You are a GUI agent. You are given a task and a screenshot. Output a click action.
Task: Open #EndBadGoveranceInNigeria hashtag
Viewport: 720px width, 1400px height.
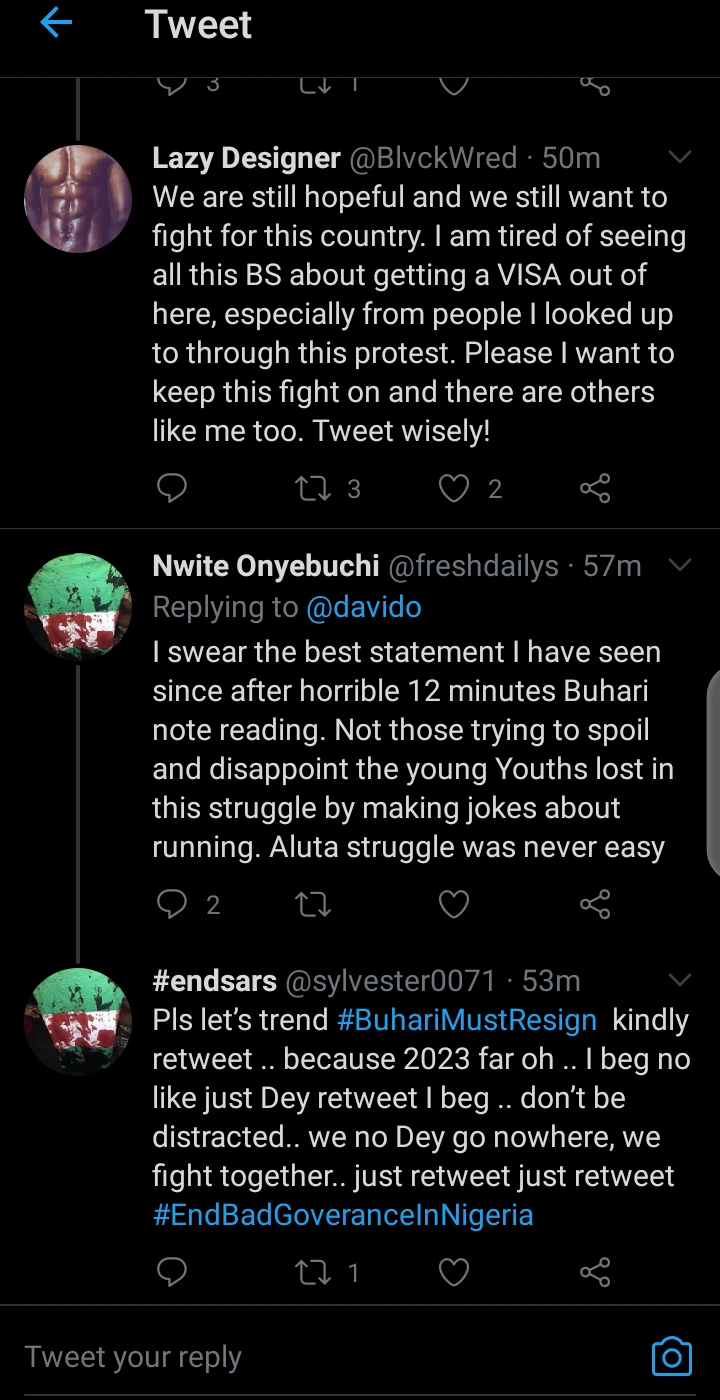(343, 1215)
